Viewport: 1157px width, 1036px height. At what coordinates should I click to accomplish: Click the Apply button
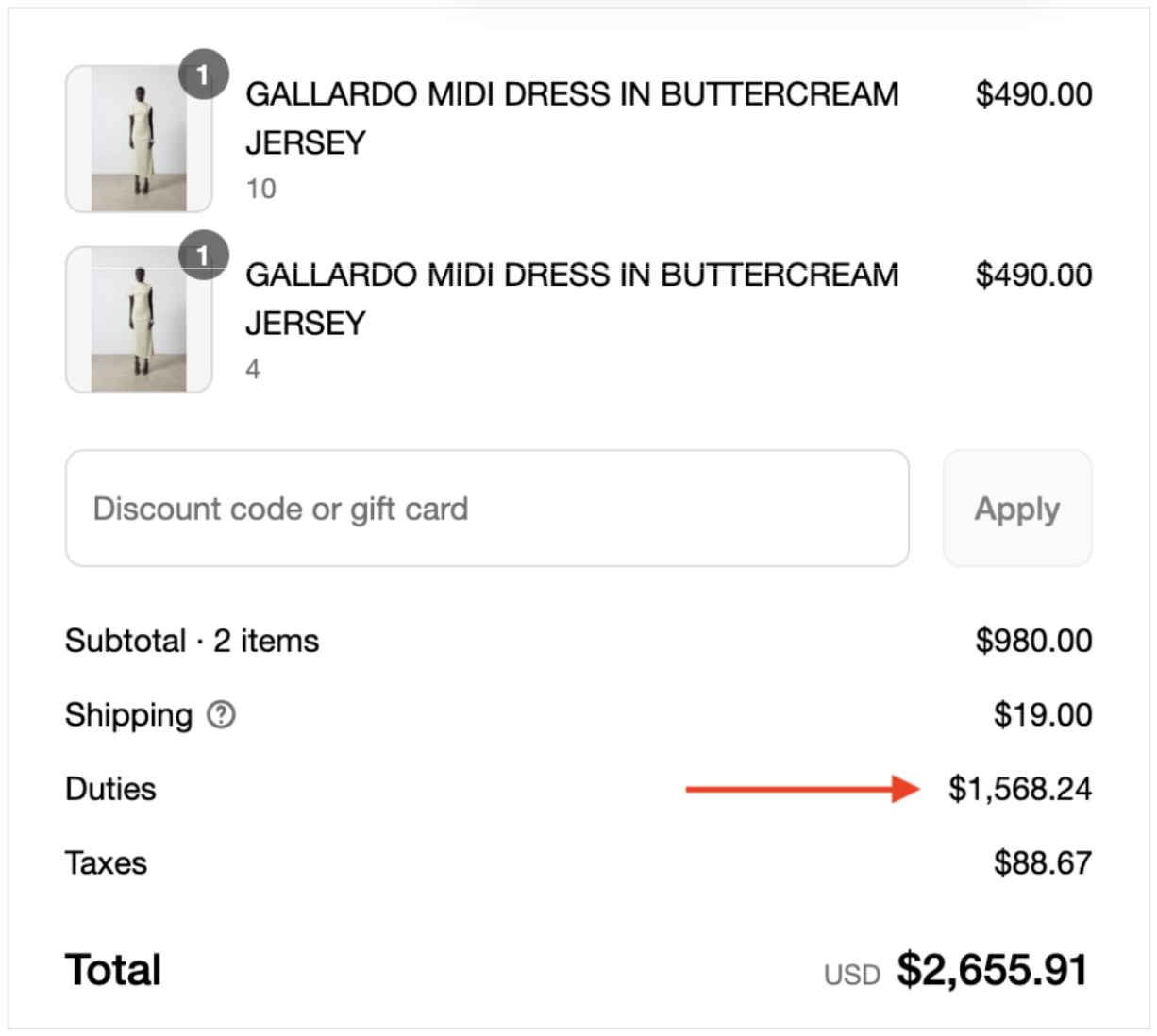(1016, 509)
